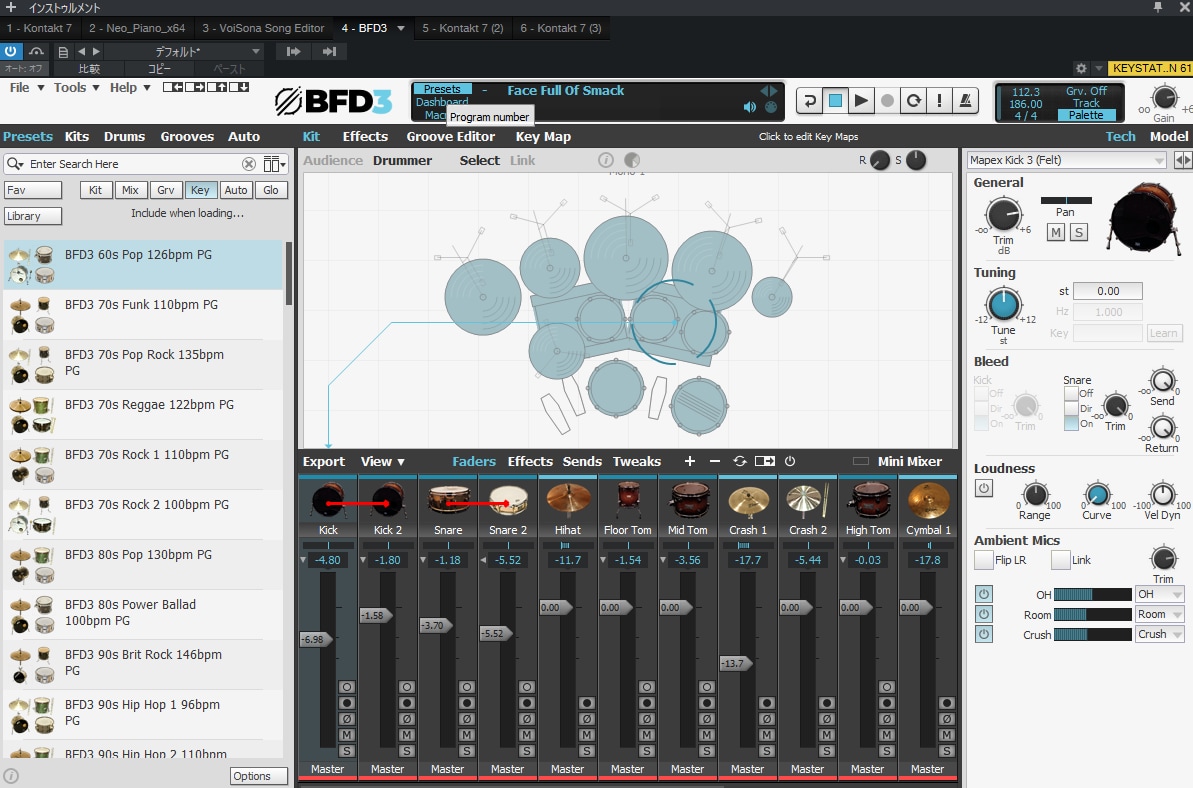Expand the instrument tab list arrow

click(401, 28)
